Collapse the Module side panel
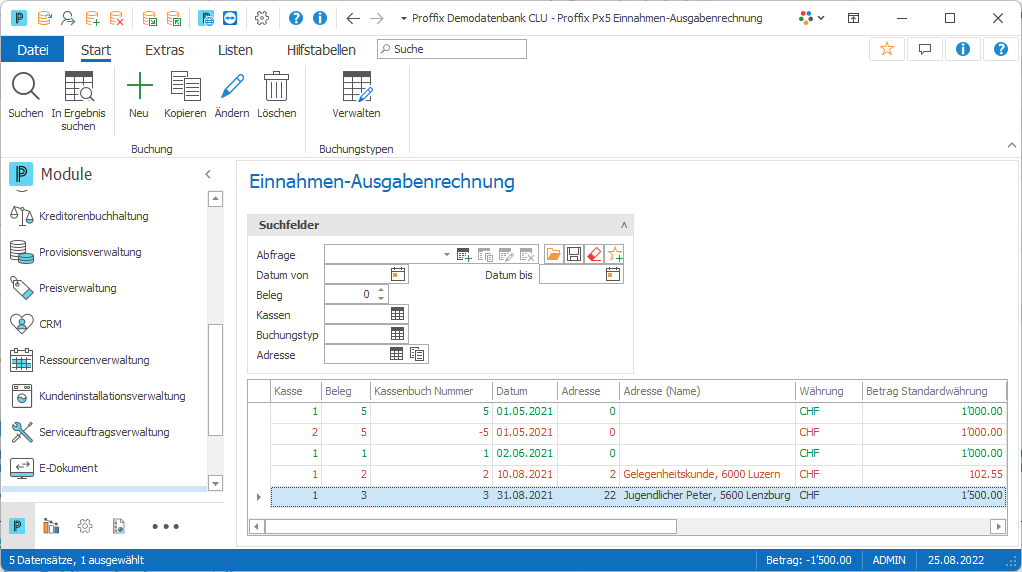 (208, 174)
